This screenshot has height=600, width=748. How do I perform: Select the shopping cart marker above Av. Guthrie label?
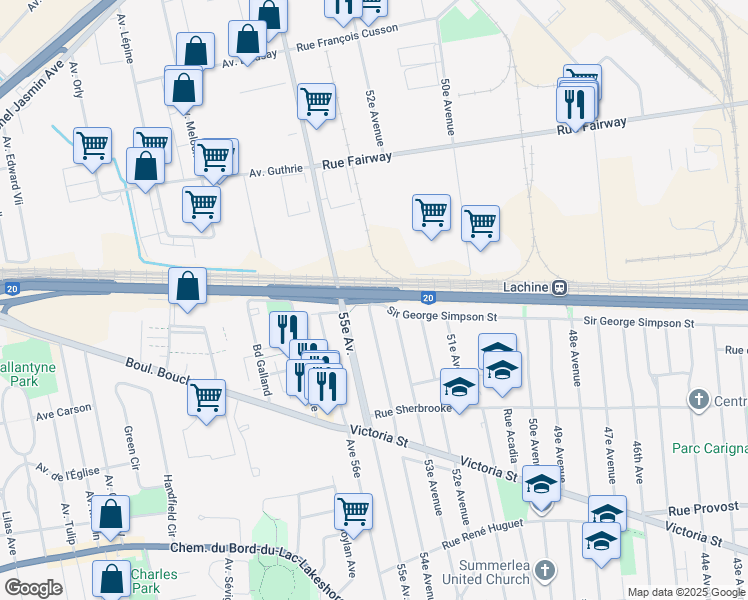pos(316,104)
